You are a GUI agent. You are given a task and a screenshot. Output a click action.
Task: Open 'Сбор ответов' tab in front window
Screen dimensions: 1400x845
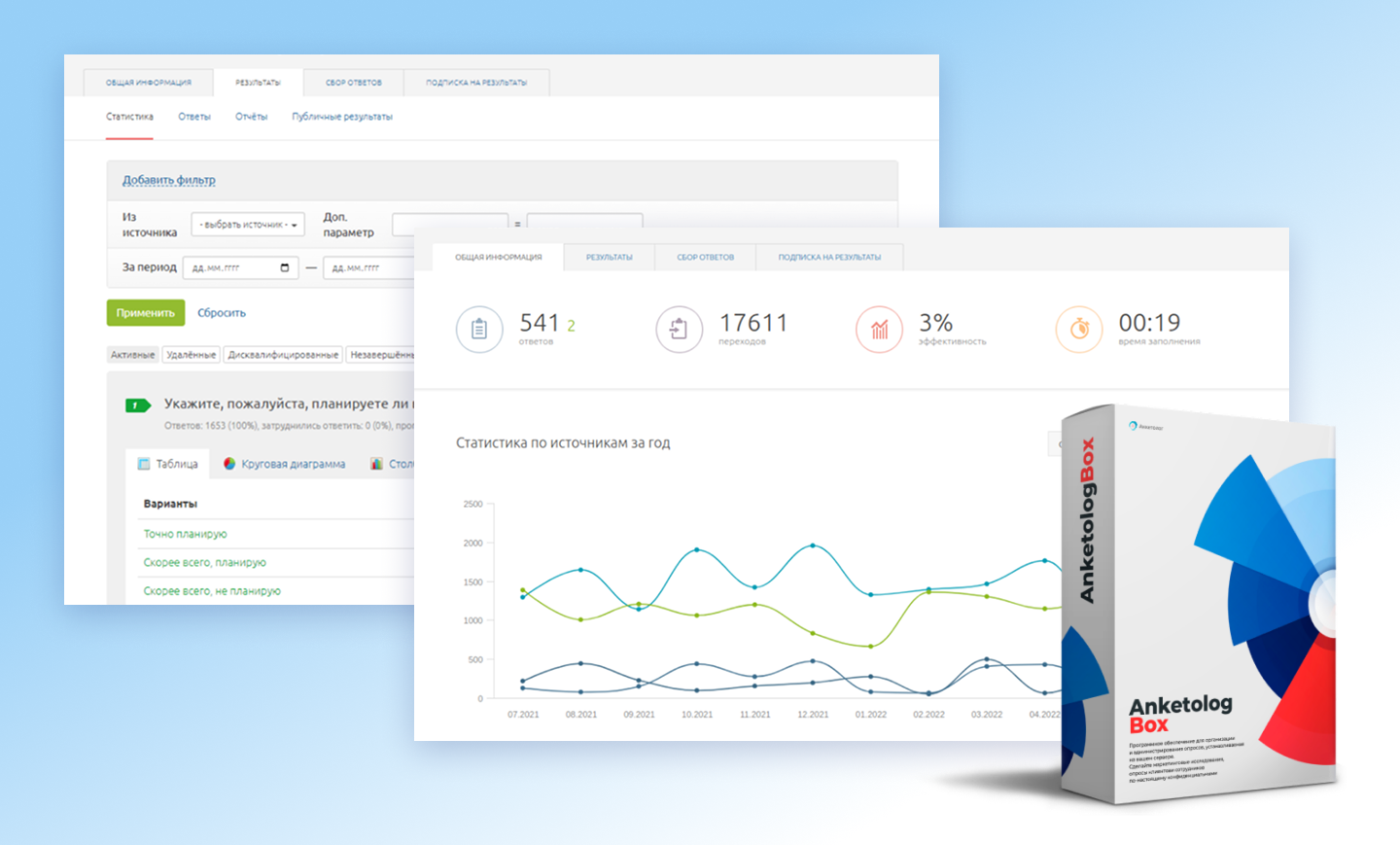point(705,257)
